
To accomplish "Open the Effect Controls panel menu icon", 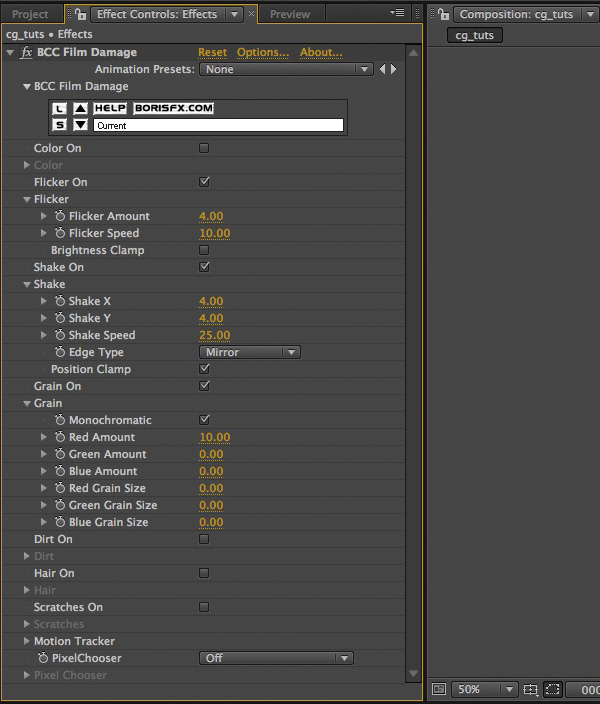I will click(x=397, y=13).
